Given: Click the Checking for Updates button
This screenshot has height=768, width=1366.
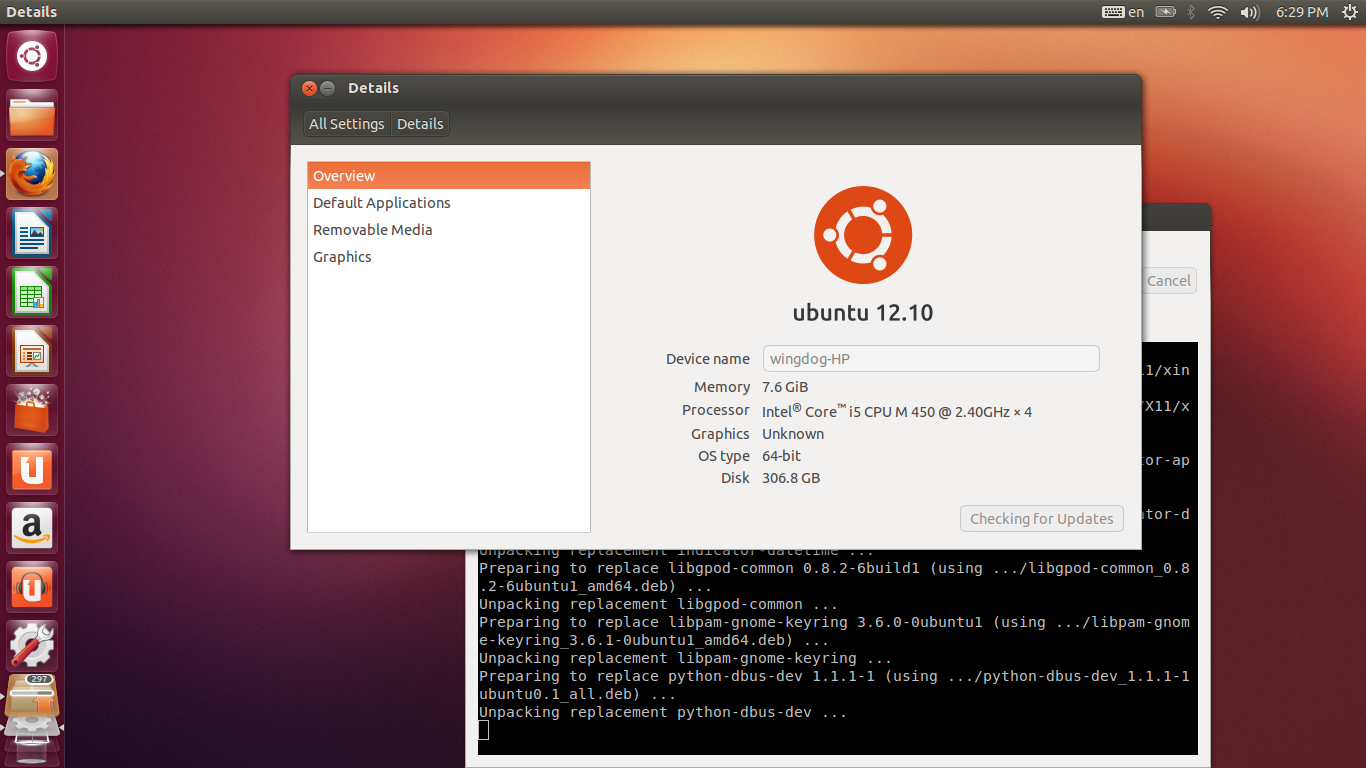Looking at the screenshot, I should 1041,519.
